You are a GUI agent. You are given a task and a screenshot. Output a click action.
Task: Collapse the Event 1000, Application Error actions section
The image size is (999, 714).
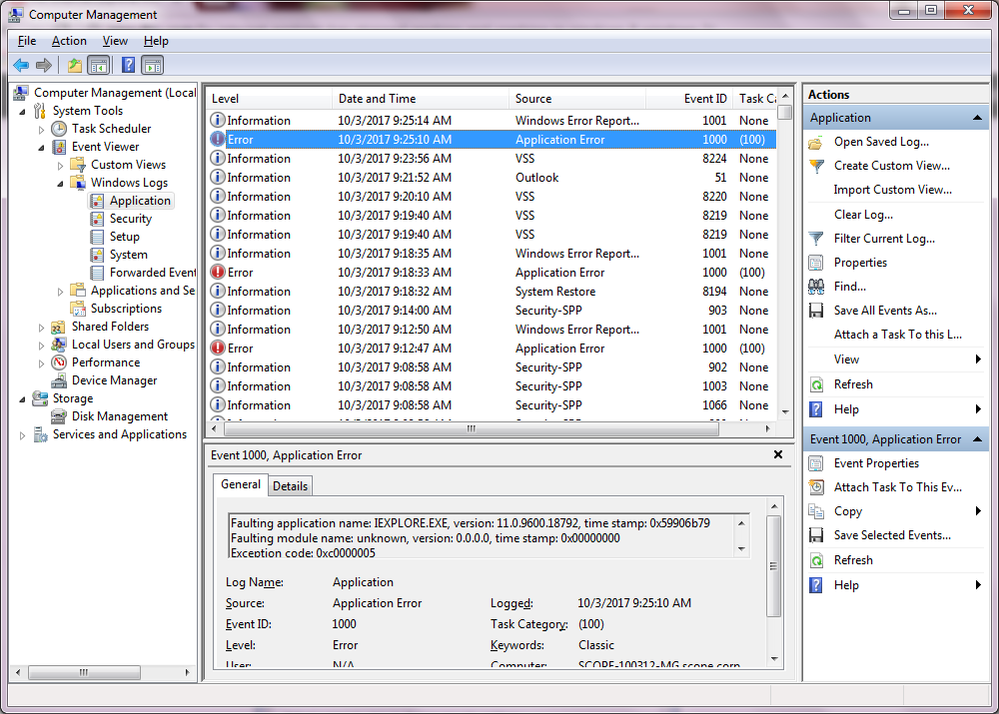977,439
